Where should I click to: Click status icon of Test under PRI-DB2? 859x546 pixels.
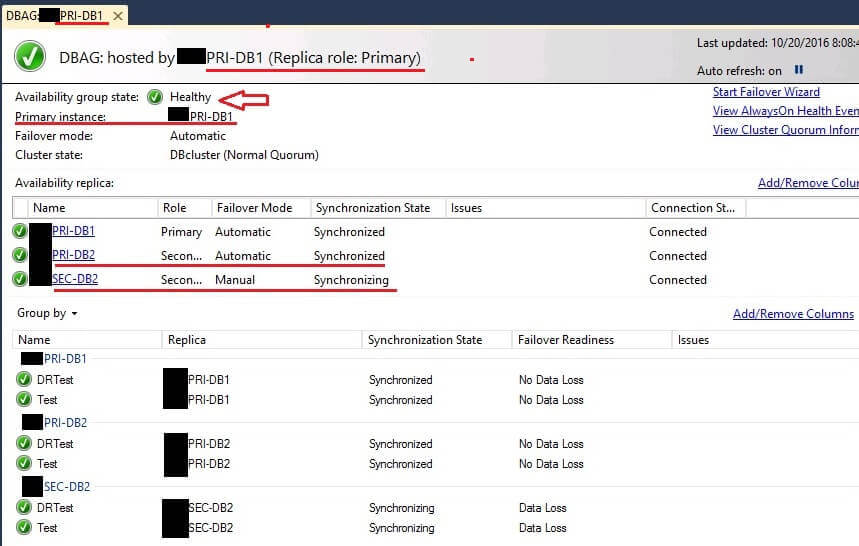[x=24, y=464]
